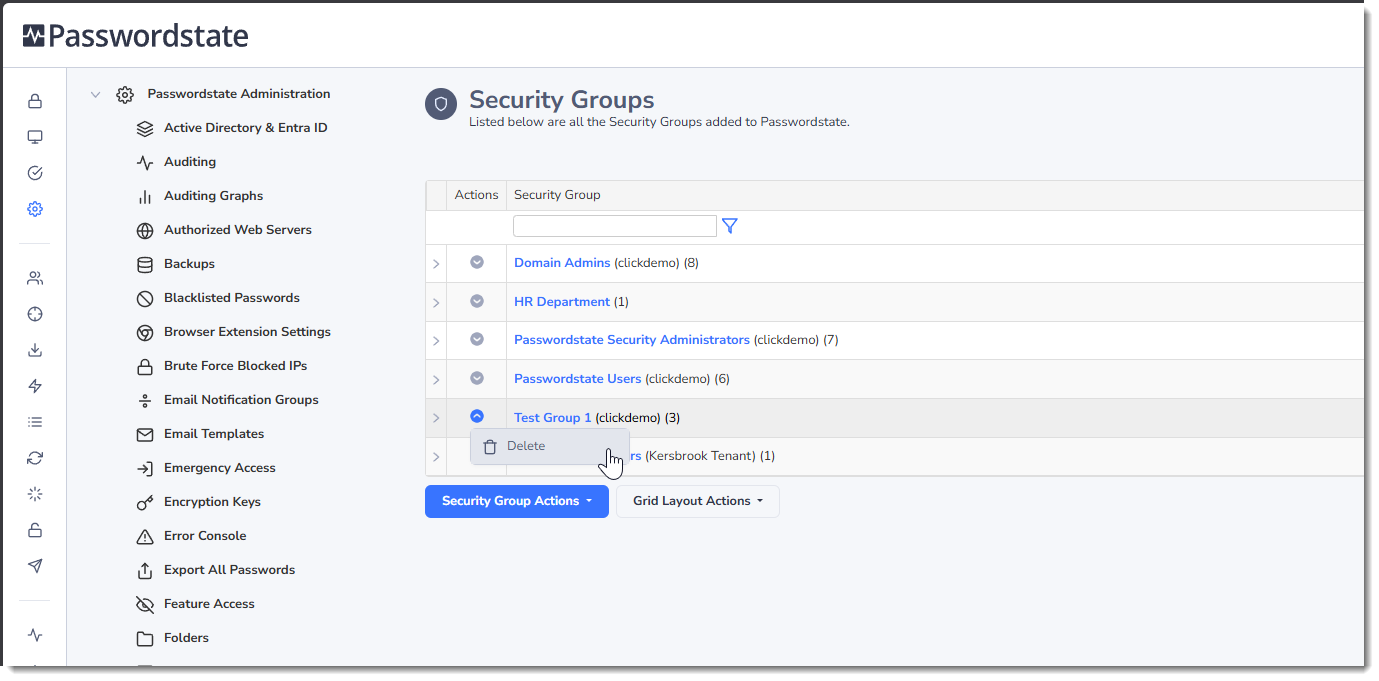Screen dimensions: 1379x681
Task: Click the database icon for Backups
Action: (x=145, y=264)
